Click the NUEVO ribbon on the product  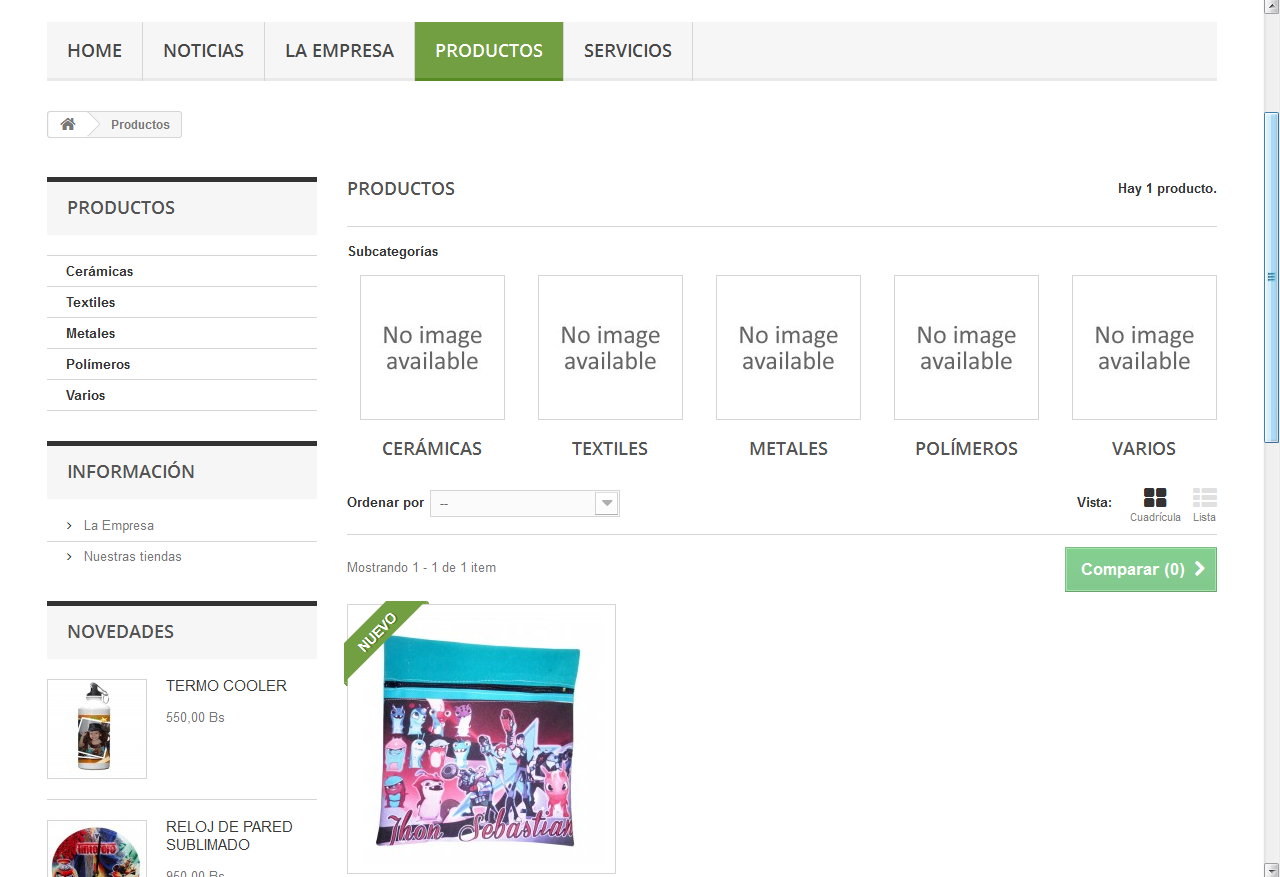tap(378, 632)
